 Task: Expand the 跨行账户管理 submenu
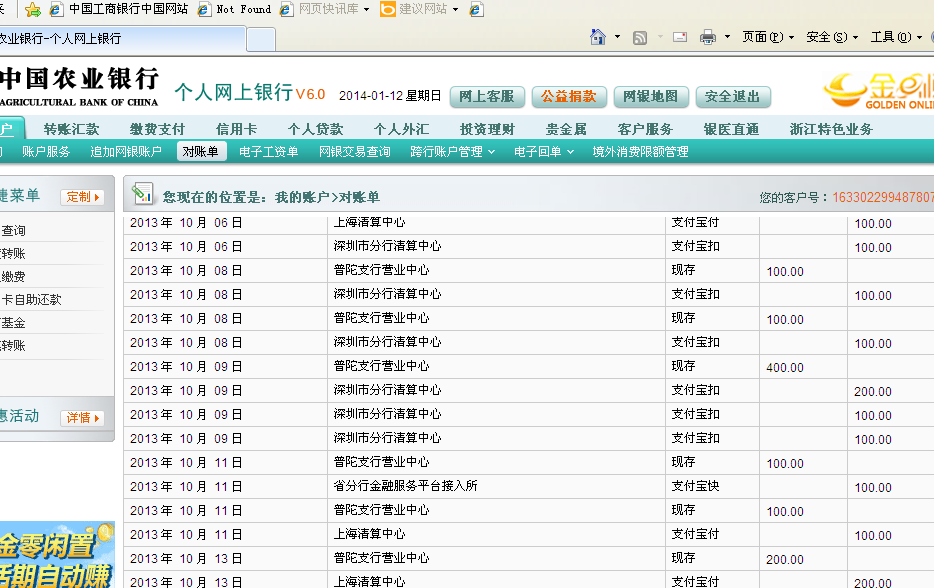(x=452, y=152)
